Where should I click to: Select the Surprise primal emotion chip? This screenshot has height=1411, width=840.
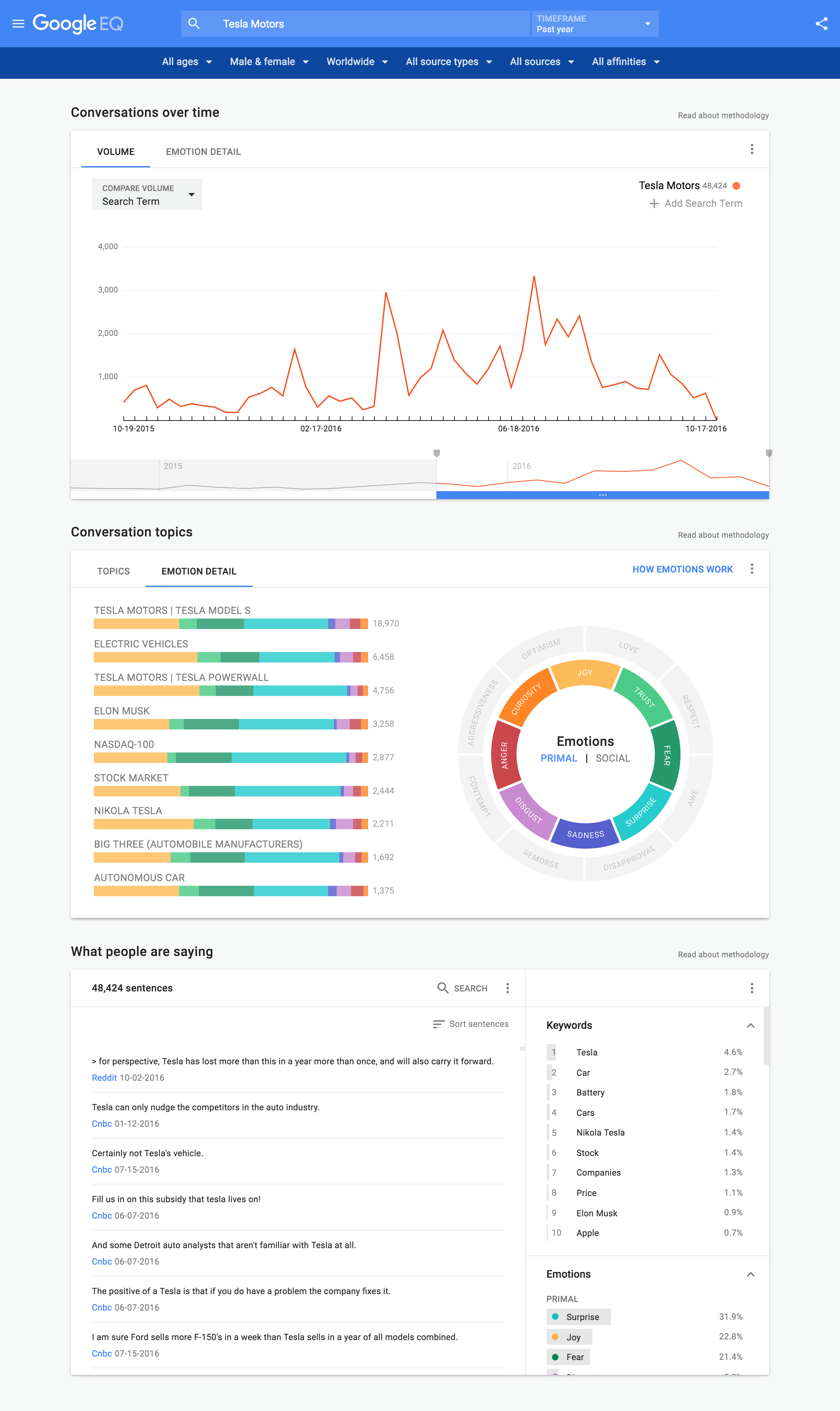pos(578,1317)
